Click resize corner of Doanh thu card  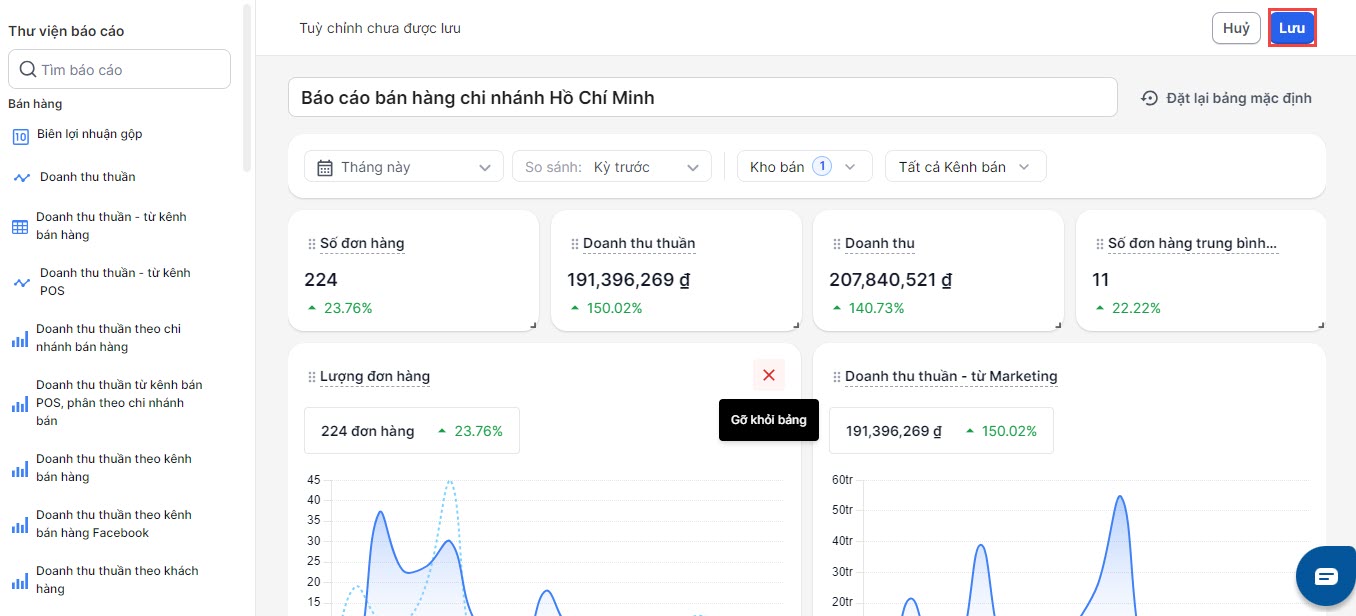click(x=1059, y=324)
